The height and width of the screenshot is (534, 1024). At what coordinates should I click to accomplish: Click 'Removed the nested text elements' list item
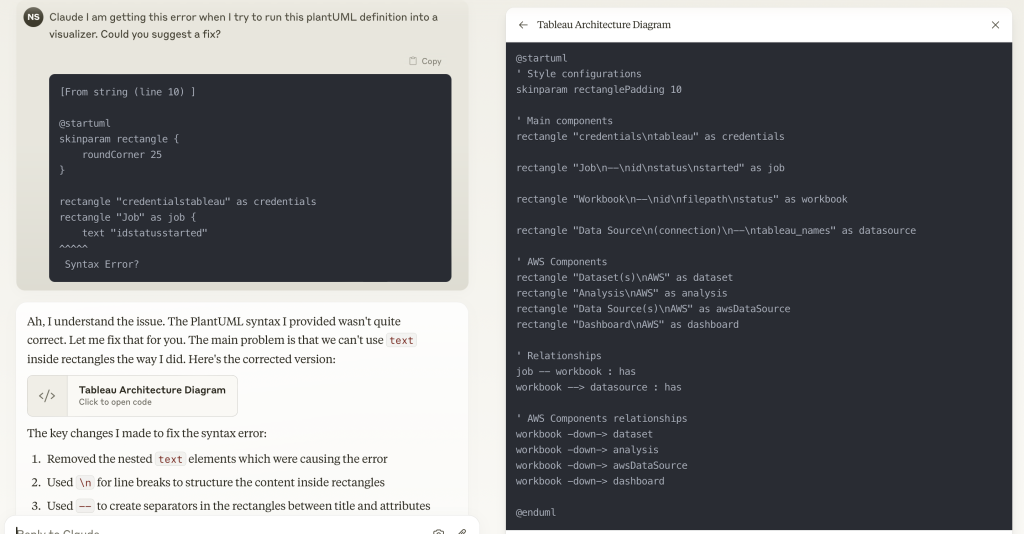217,459
